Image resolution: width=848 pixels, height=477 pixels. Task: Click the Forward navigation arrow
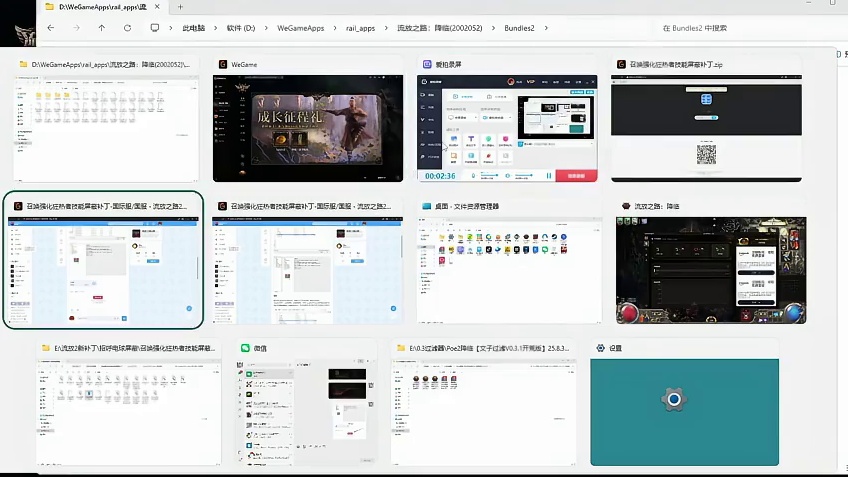[75, 28]
